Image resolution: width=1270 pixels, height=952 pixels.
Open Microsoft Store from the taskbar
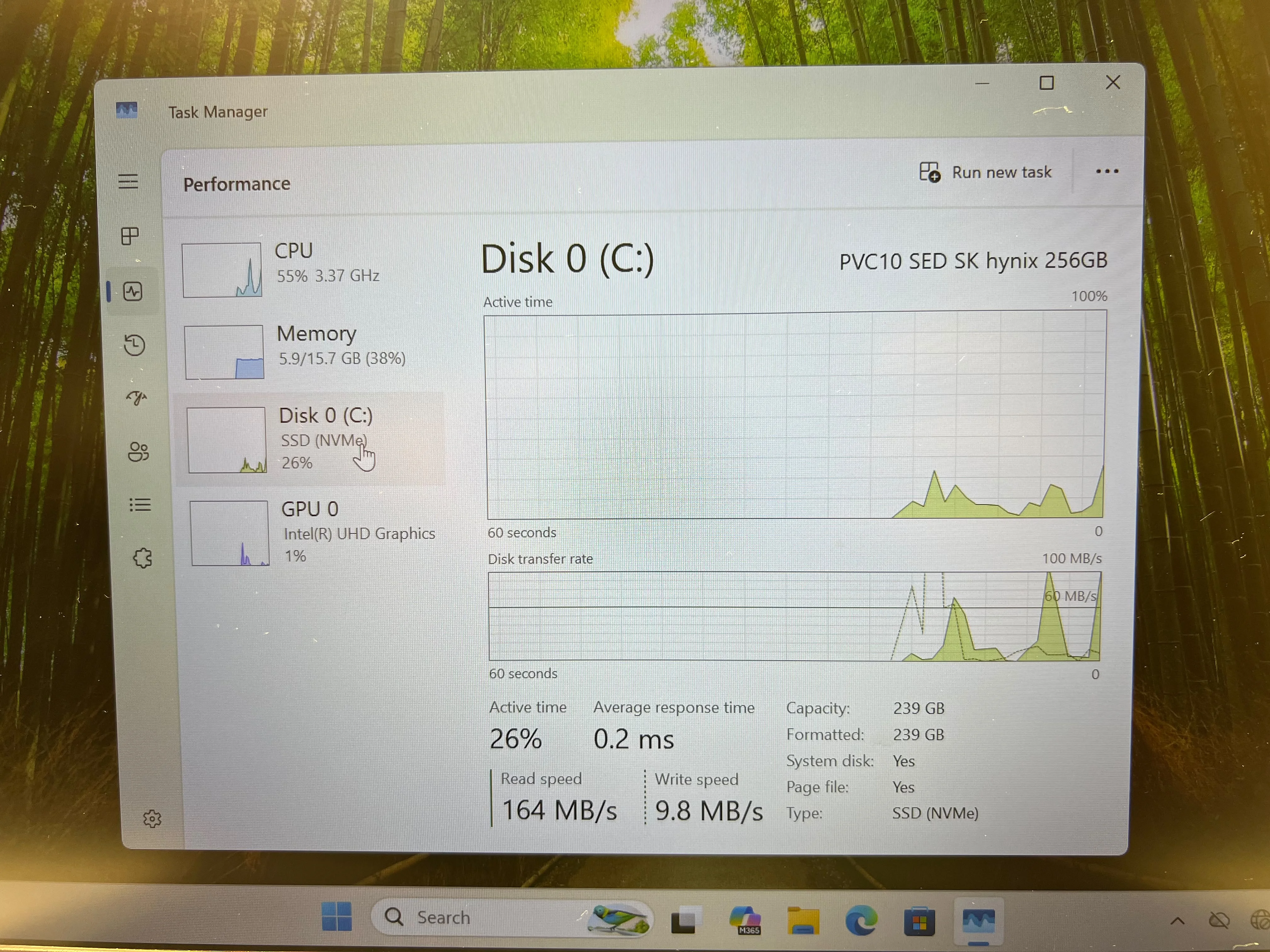point(919,921)
